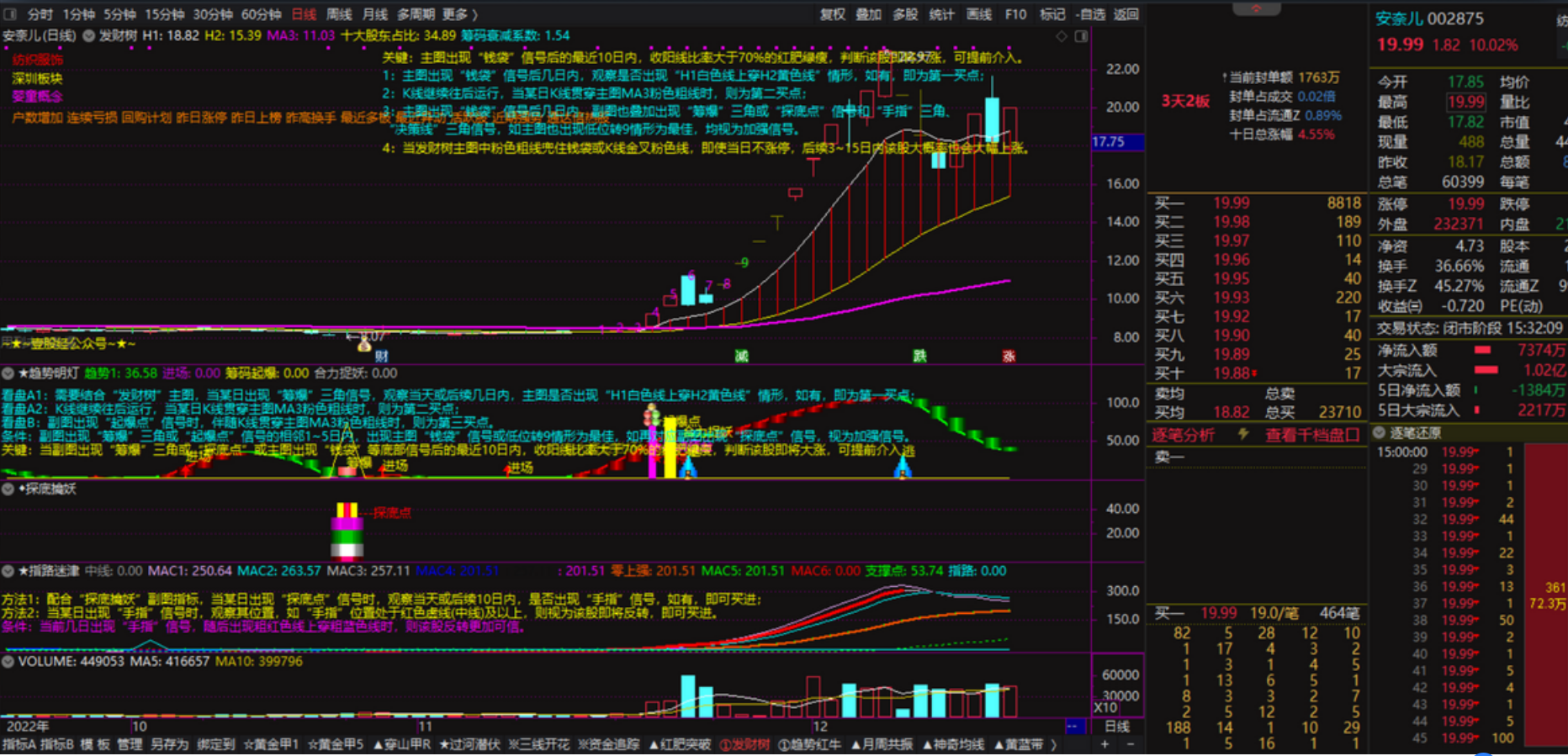This screenshot has width=1568, height=756.
Task: Collapse the VOLUME indicator panel
Action: [x=8, y=662]
